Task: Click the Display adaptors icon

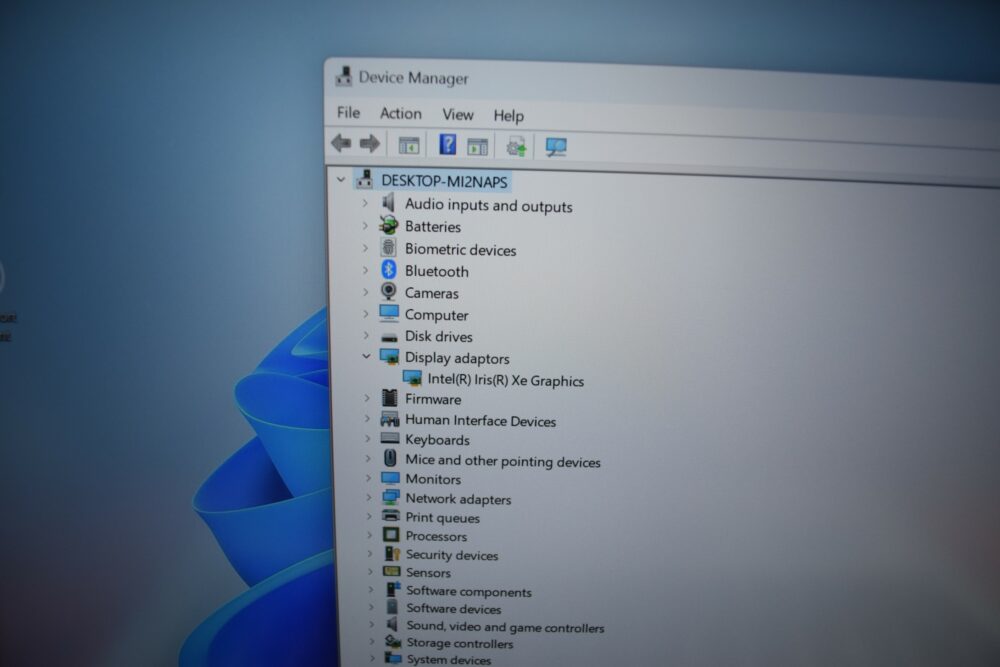Action: [x=389, y=356]
